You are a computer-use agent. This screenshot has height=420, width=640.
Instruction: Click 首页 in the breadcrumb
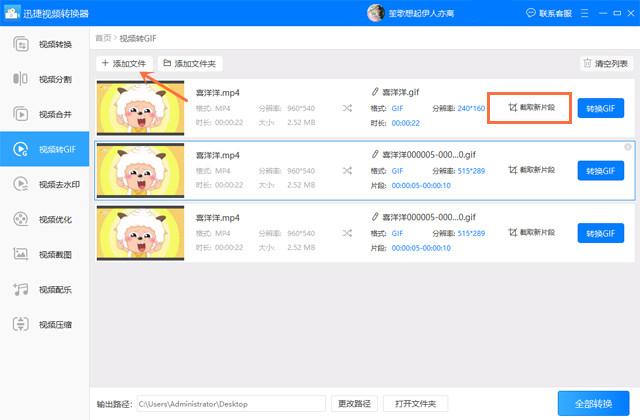pos(103,38)
